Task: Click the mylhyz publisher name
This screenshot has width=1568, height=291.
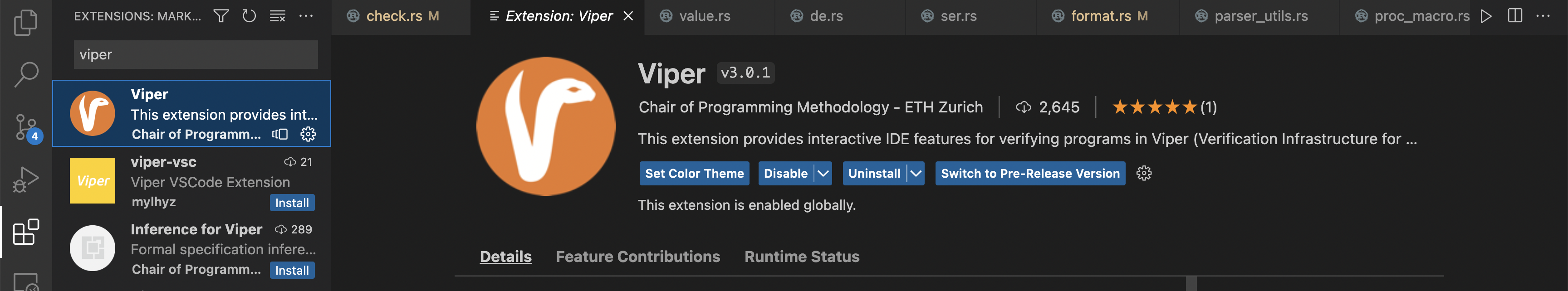Action: coord(153,202)
